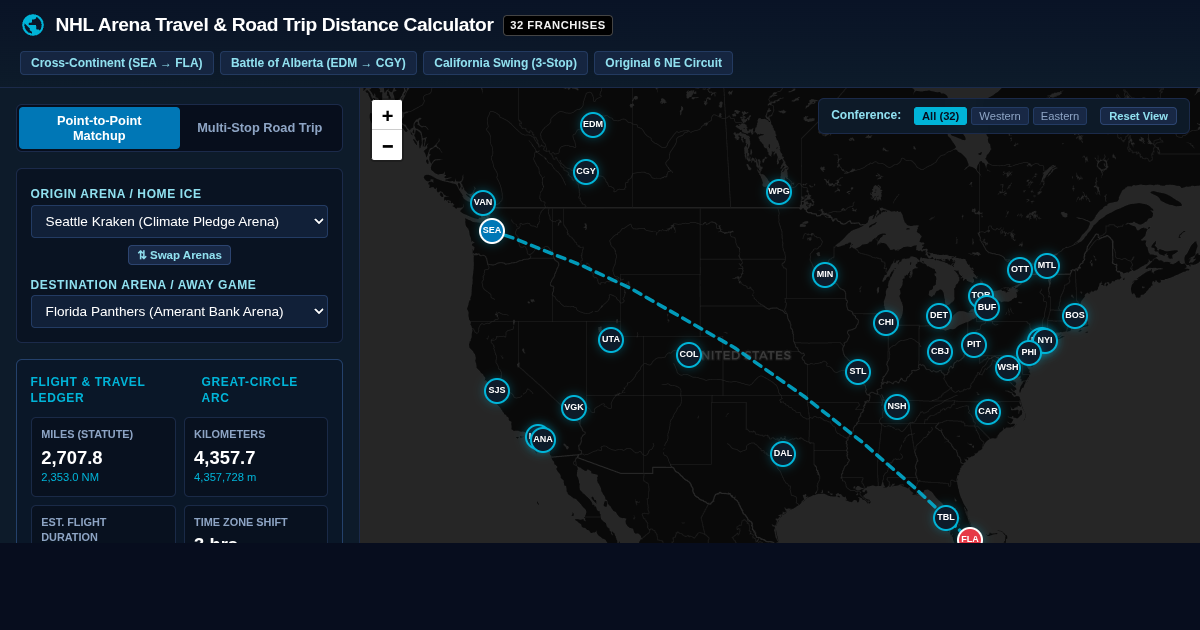
Task: Switch to Multi-Stop Road Trip tab
Action: [x=260, y=128]
